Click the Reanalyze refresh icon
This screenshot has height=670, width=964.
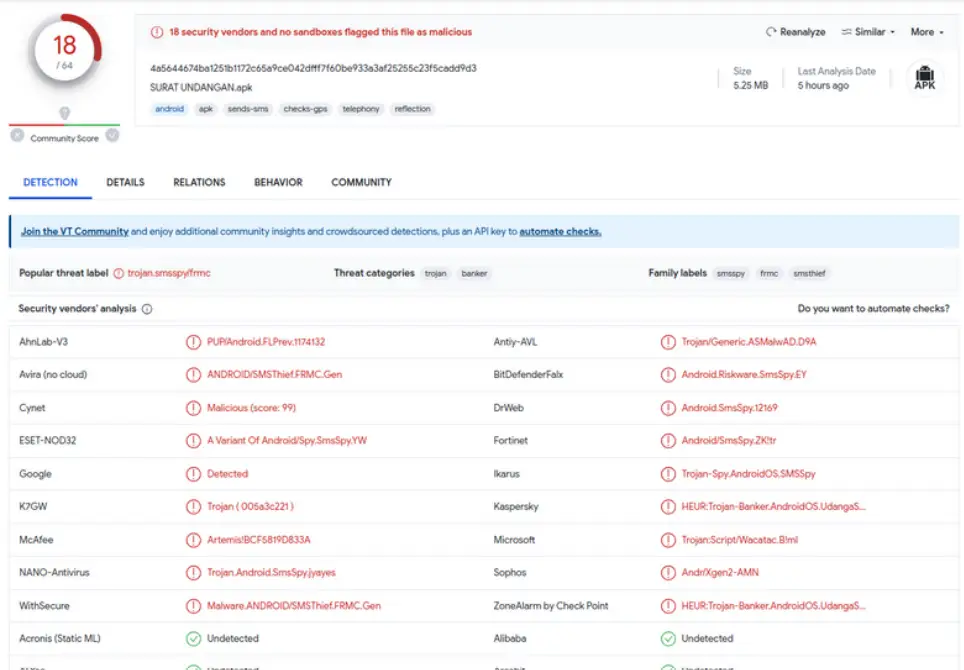[x=771, y=31]
